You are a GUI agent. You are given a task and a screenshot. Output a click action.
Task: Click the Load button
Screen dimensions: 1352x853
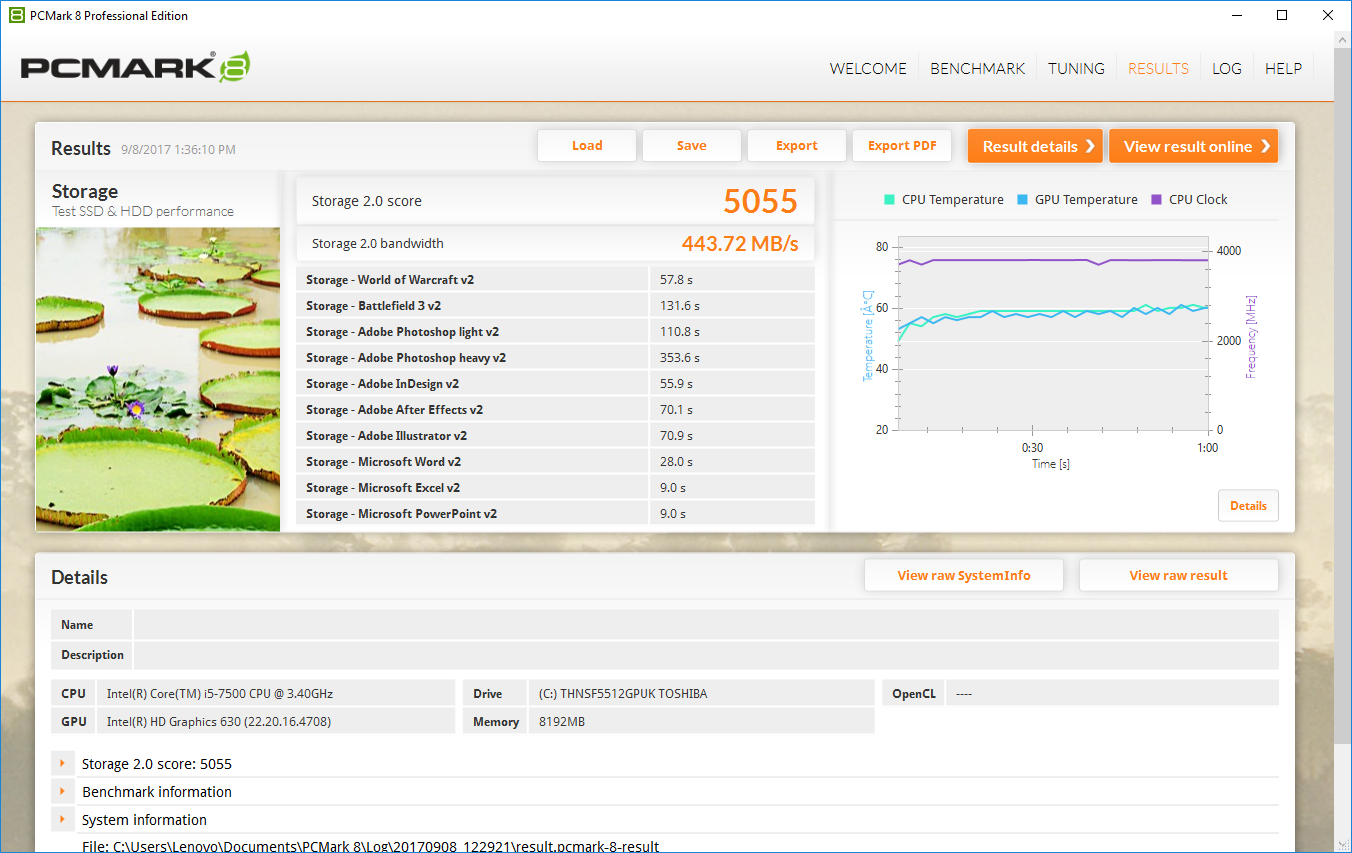point(587,145)
